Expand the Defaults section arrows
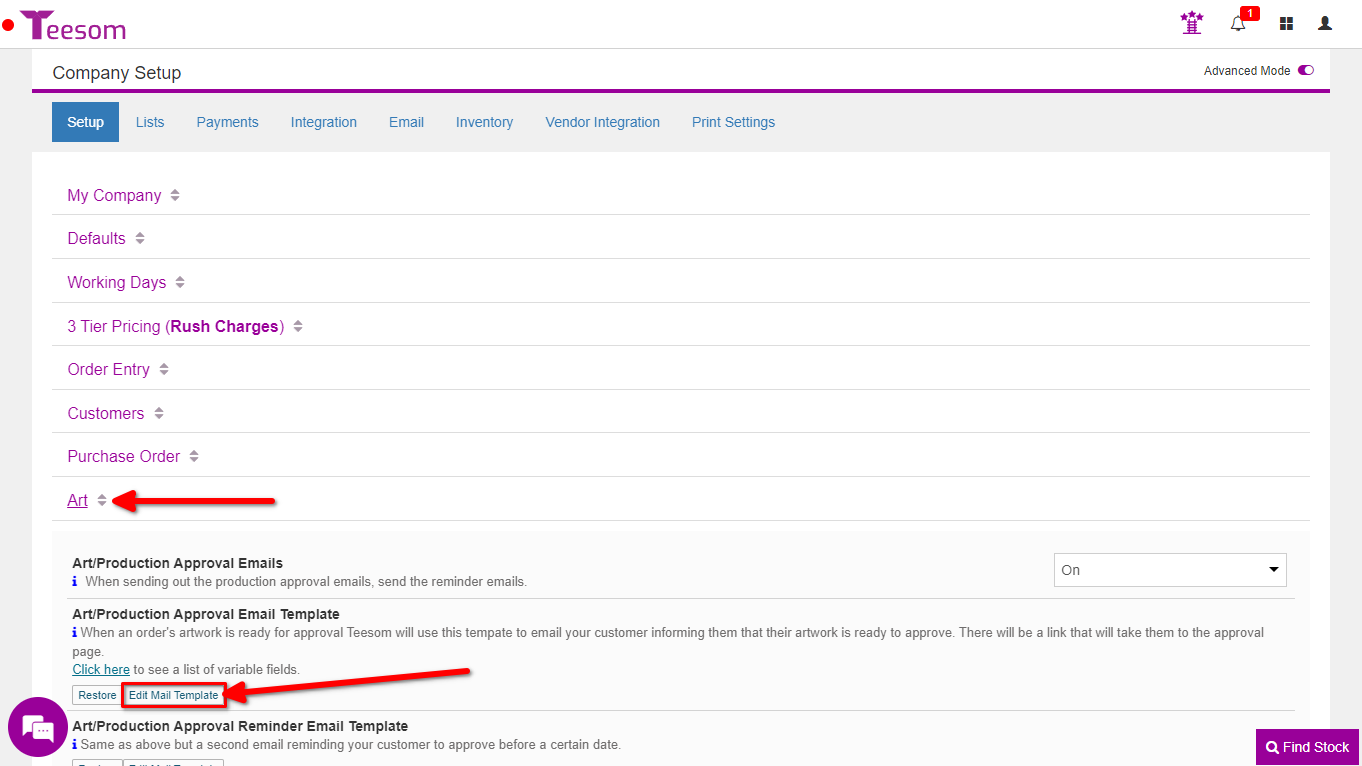The image size is (1362, 766). pyautogui.click(x=140, y=239)
